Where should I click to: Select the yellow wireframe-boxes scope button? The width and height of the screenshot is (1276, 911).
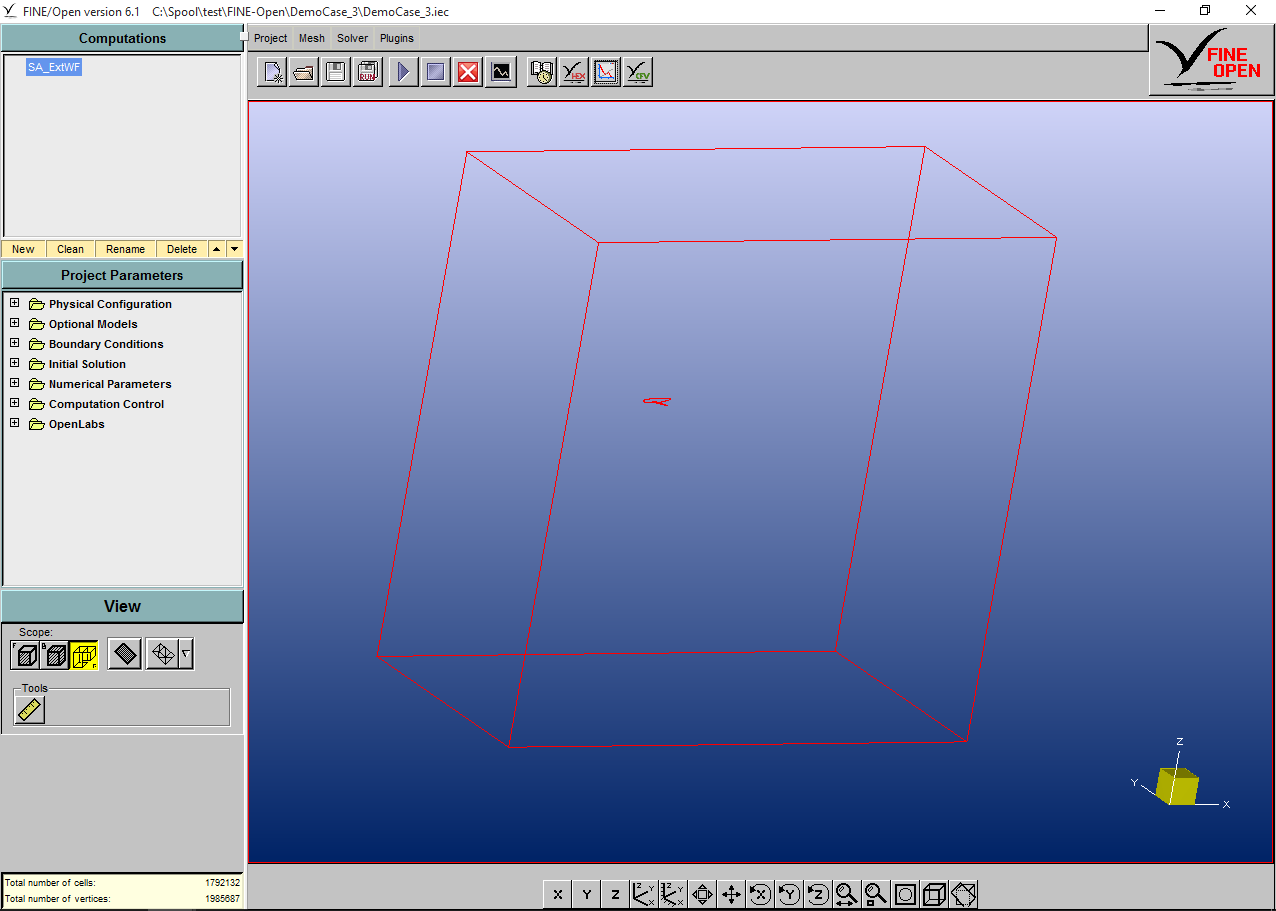point(84,655)
